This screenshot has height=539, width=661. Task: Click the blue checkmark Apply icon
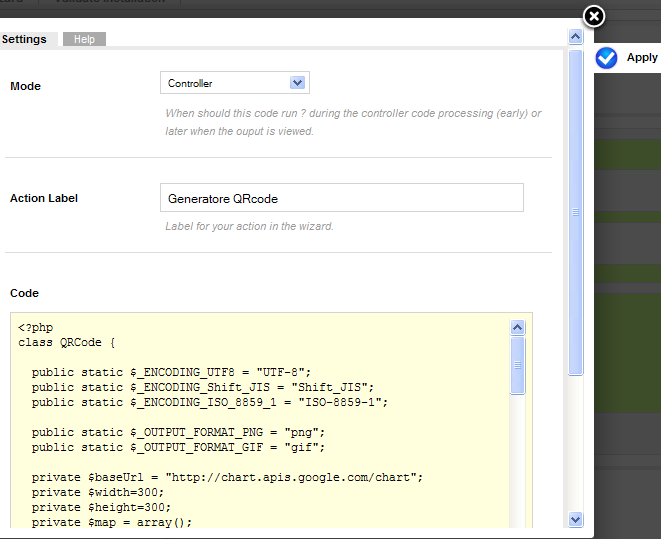pos(606,58)
